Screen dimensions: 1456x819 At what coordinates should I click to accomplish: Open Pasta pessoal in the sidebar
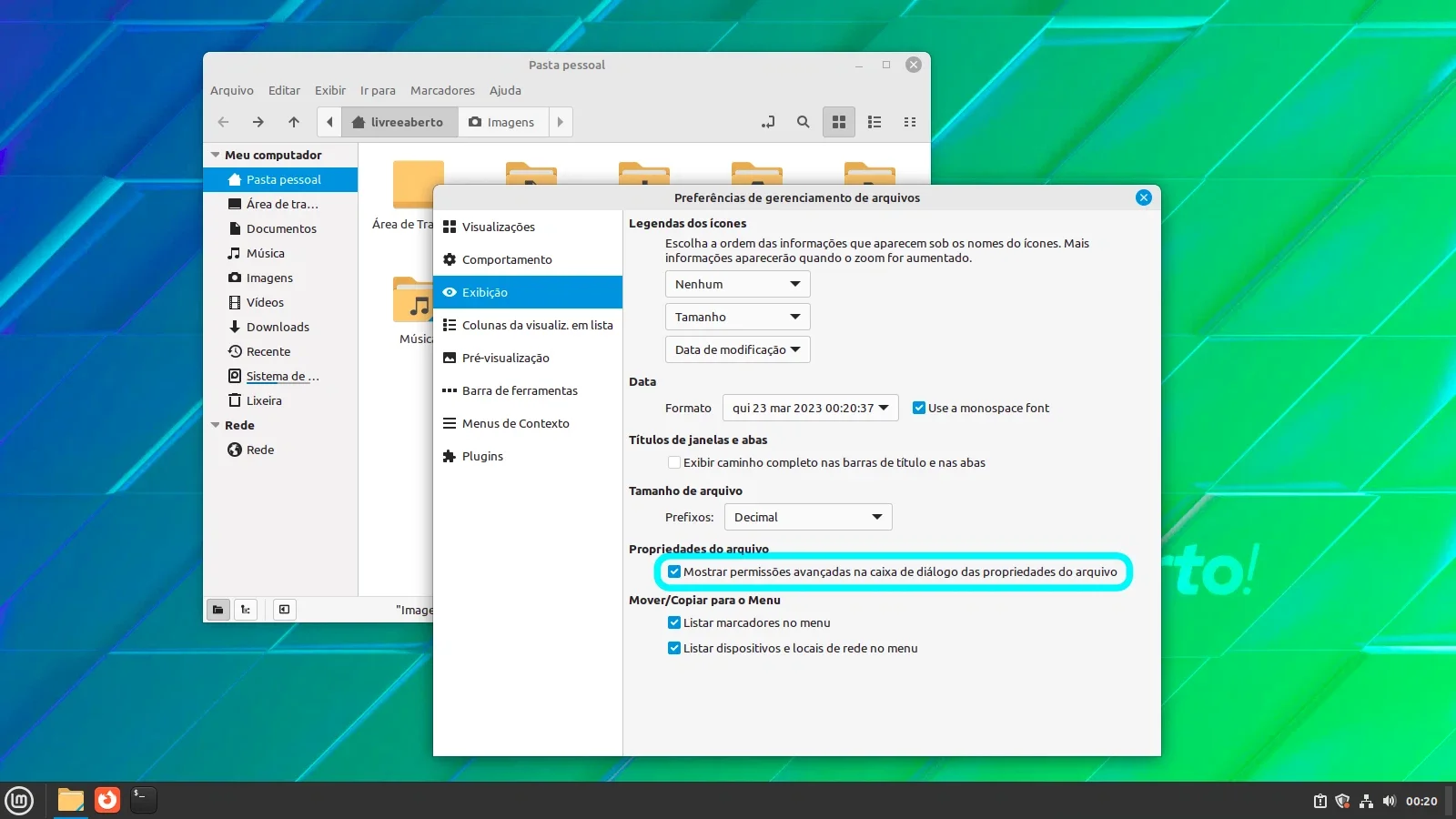click(x=280, y=179)
